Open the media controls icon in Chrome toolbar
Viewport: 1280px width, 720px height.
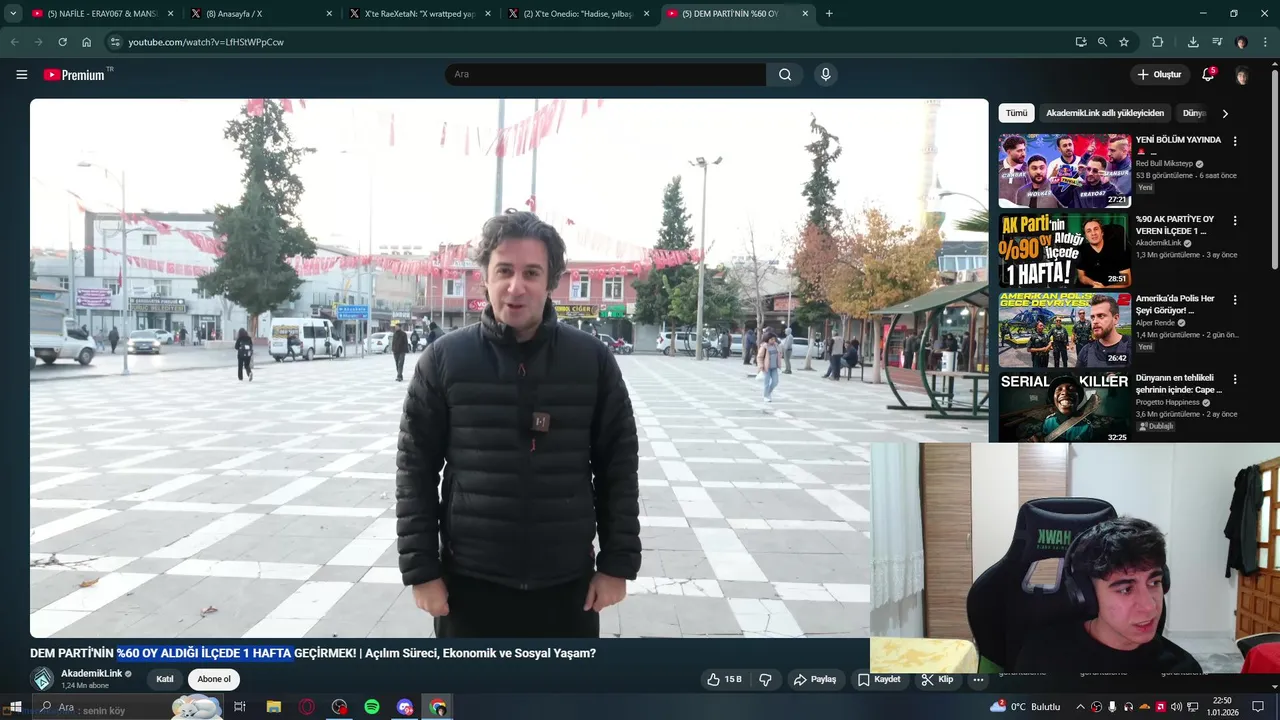tap(1217, 42)
